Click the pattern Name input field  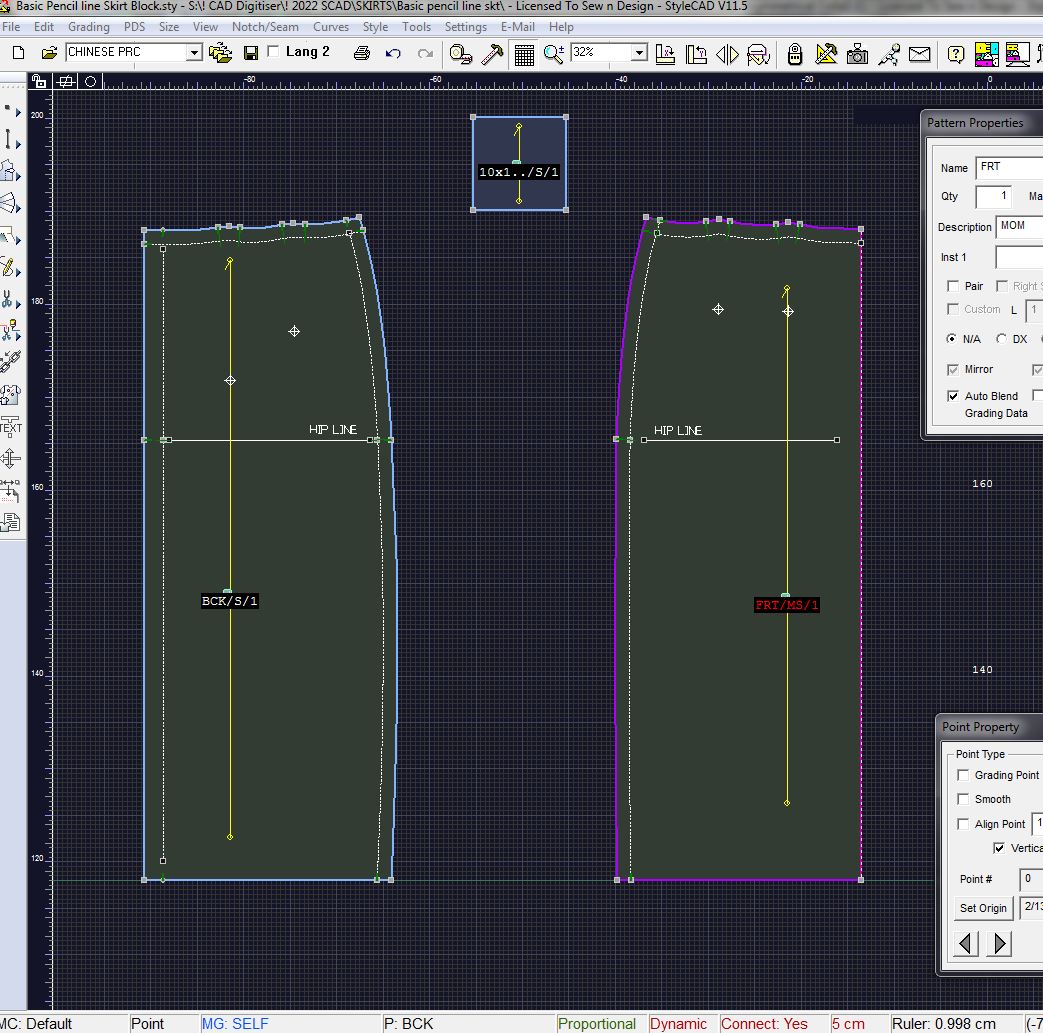[1008, 168]
